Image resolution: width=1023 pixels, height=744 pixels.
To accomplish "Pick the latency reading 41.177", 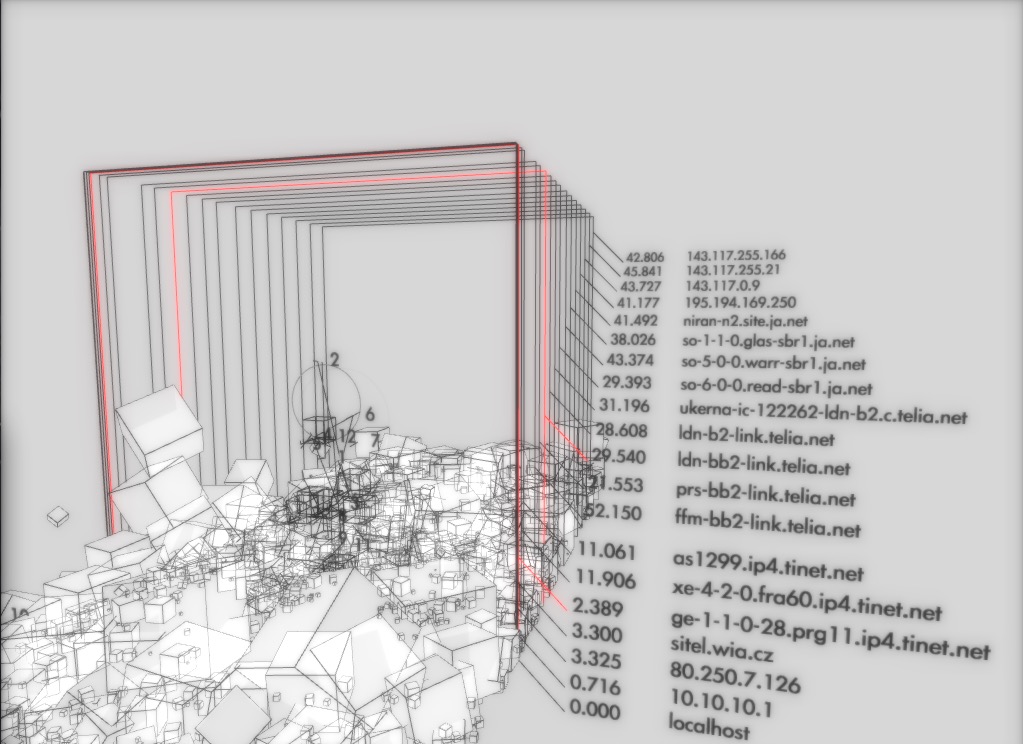I will pos(638,303).
